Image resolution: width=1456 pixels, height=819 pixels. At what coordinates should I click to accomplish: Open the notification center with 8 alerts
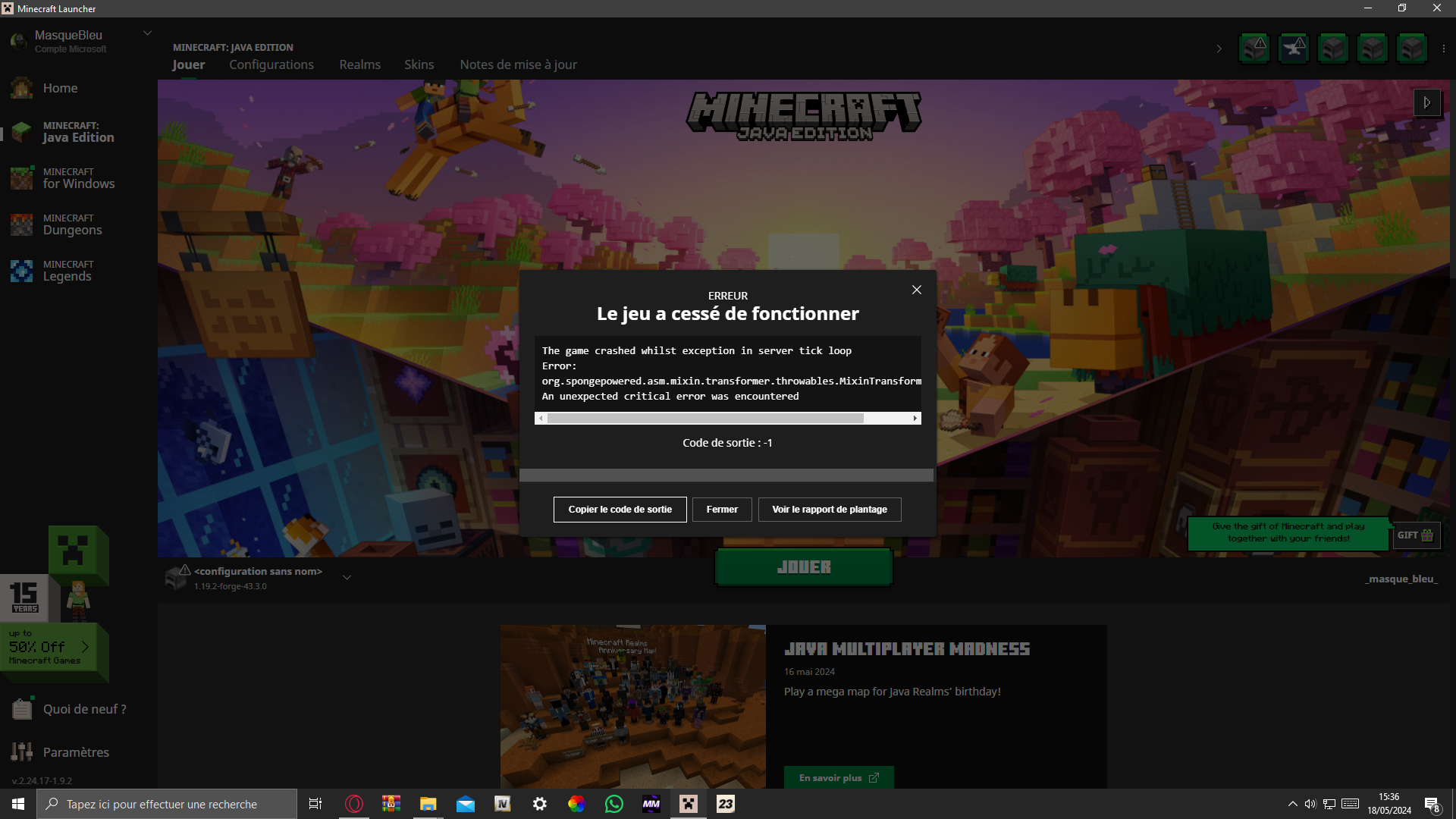click(1432, 804)
